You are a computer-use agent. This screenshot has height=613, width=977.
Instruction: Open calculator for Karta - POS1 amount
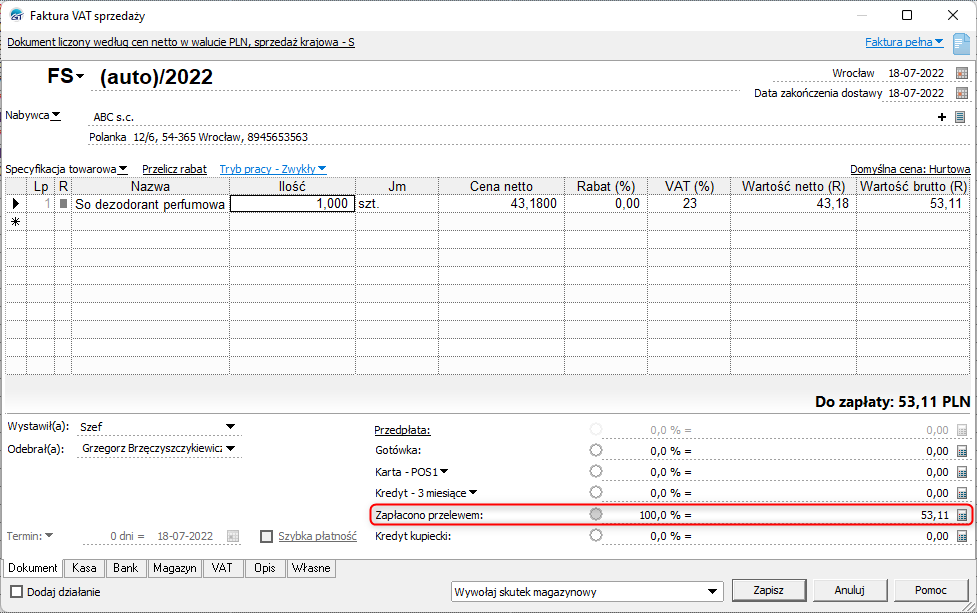[961, 472]
